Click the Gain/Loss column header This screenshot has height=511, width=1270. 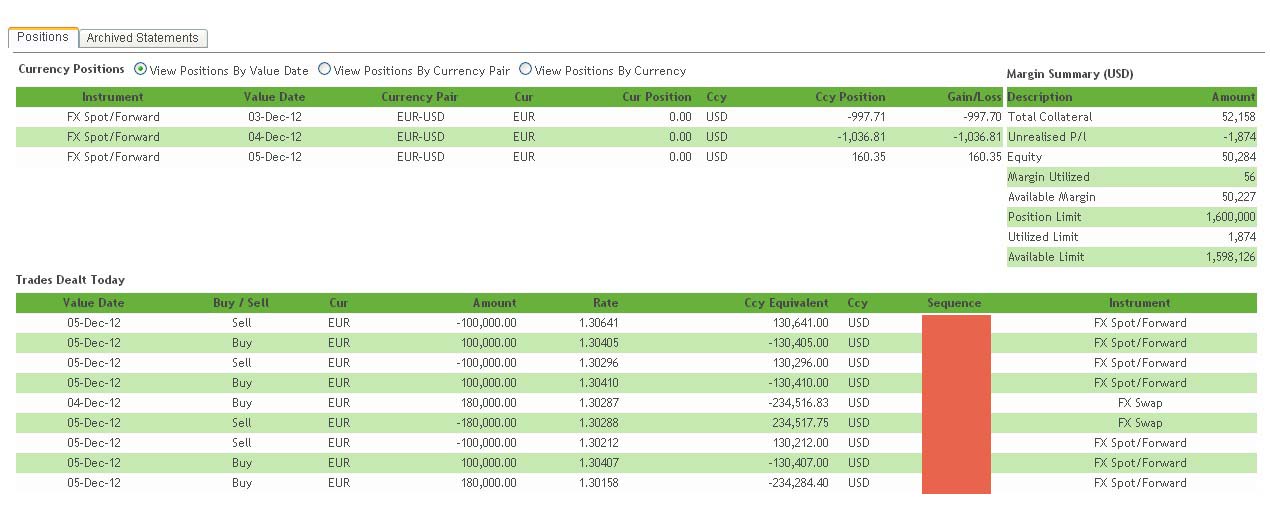pyautogui.click(x=974, y=97)
